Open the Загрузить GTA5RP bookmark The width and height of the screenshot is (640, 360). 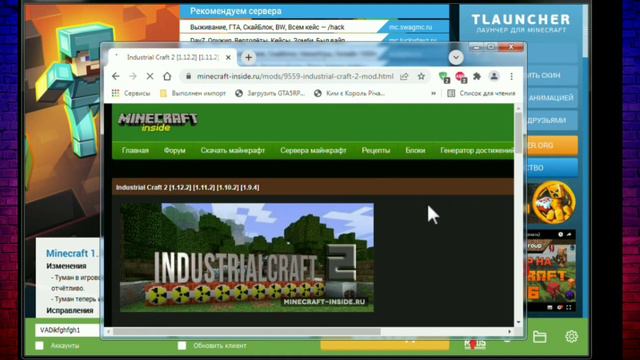(x=270, y=93)
